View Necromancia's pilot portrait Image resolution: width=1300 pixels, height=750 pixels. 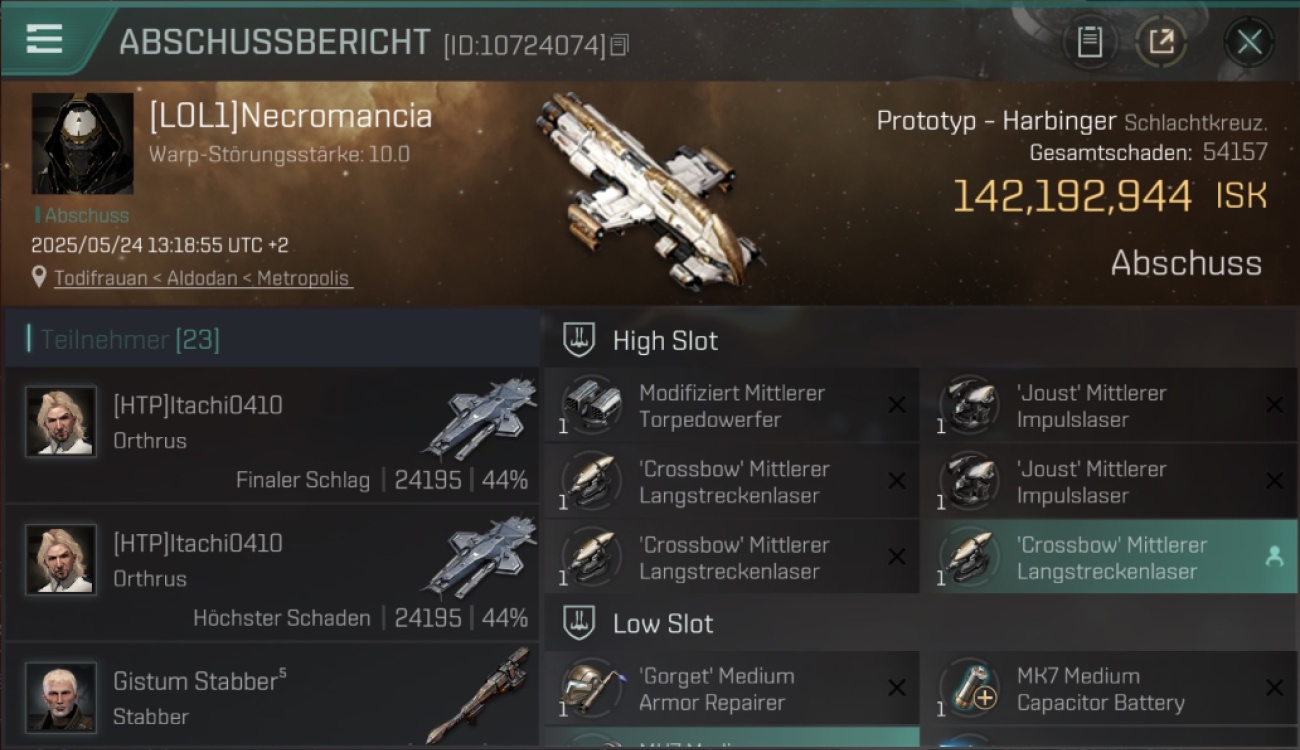tap(82, 144)
